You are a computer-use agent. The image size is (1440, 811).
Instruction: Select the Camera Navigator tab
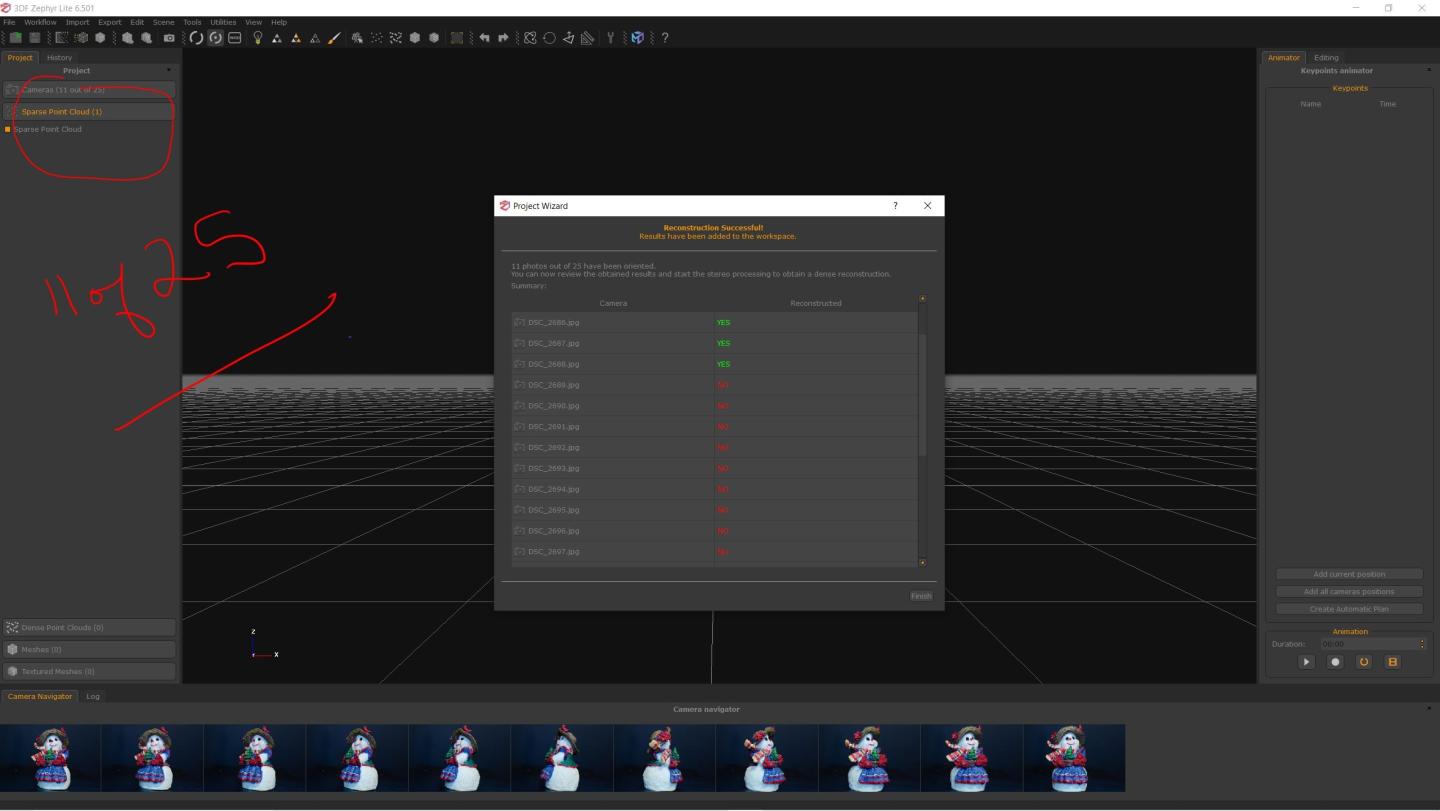pos(40,696)
